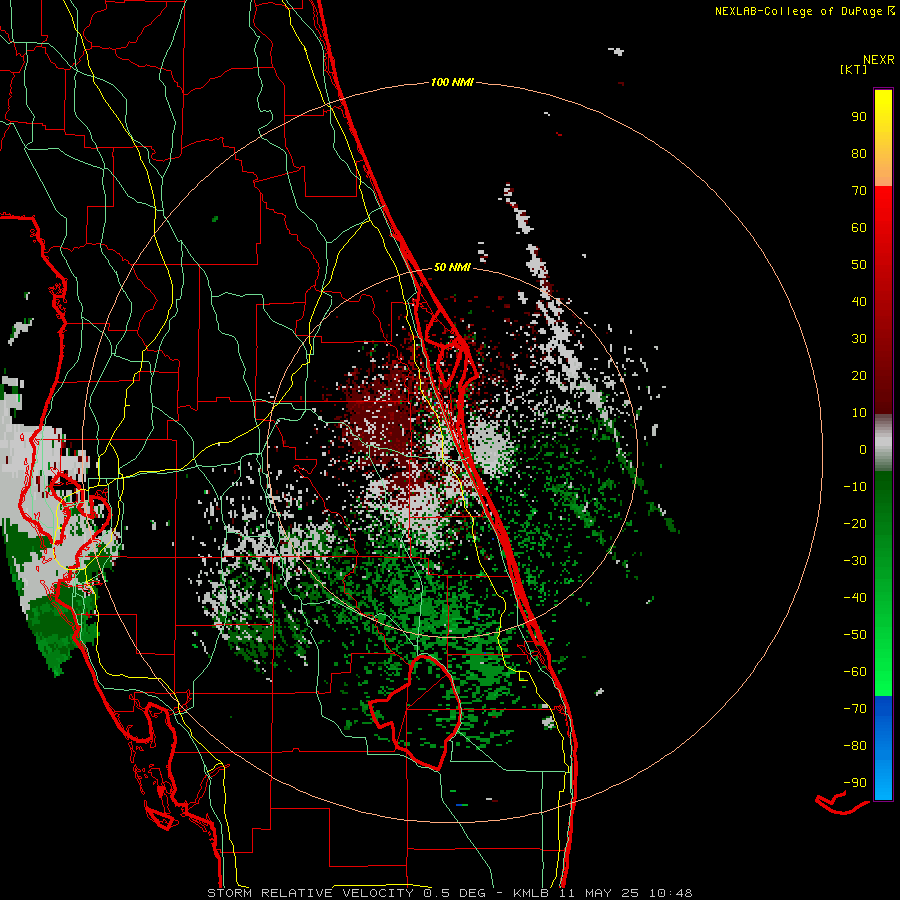The height and width of the screenshot is (900, 900).
Task: Click the -20 value on the scale
Action: coord(855,523)
